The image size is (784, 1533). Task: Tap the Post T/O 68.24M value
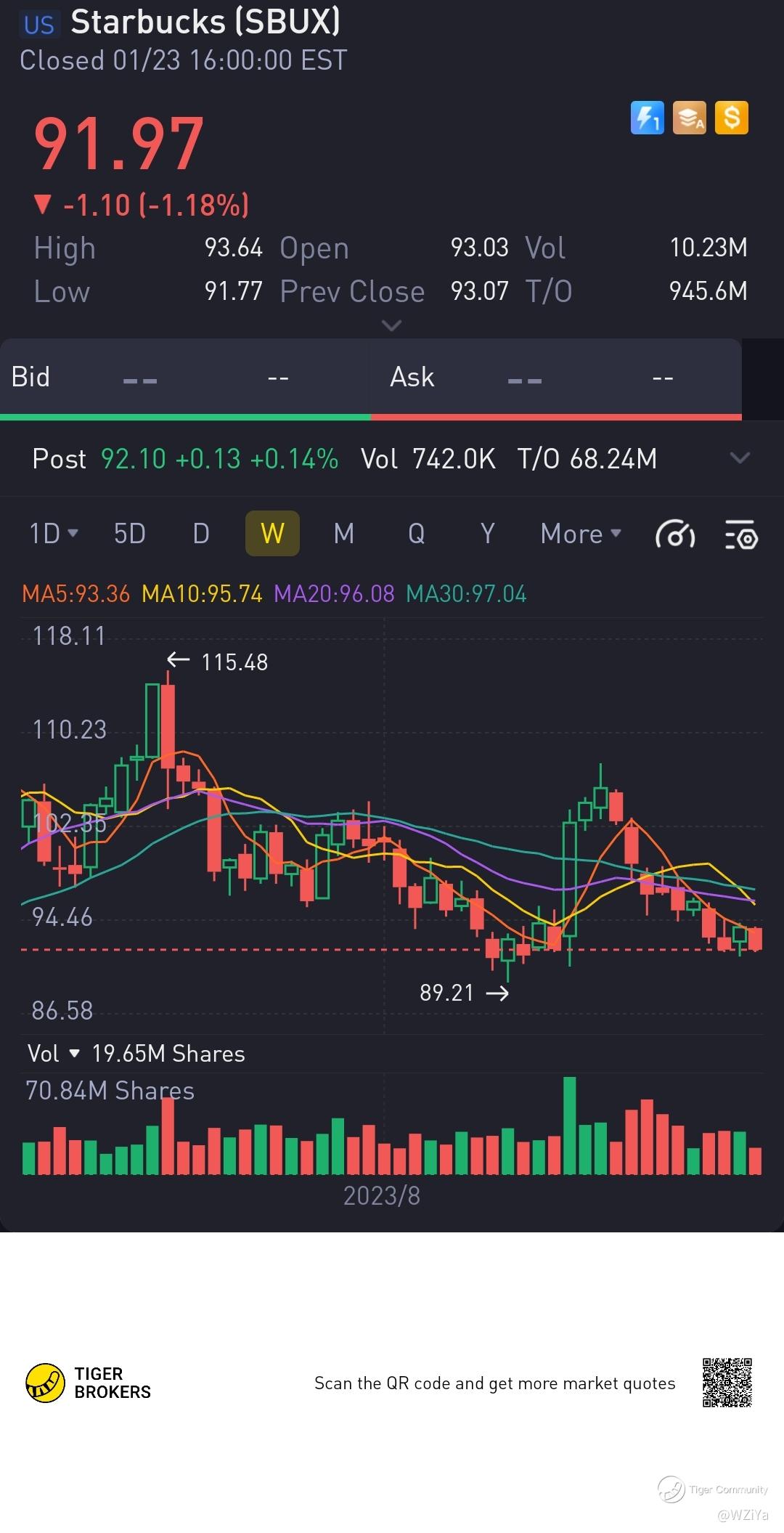[613, 459]
